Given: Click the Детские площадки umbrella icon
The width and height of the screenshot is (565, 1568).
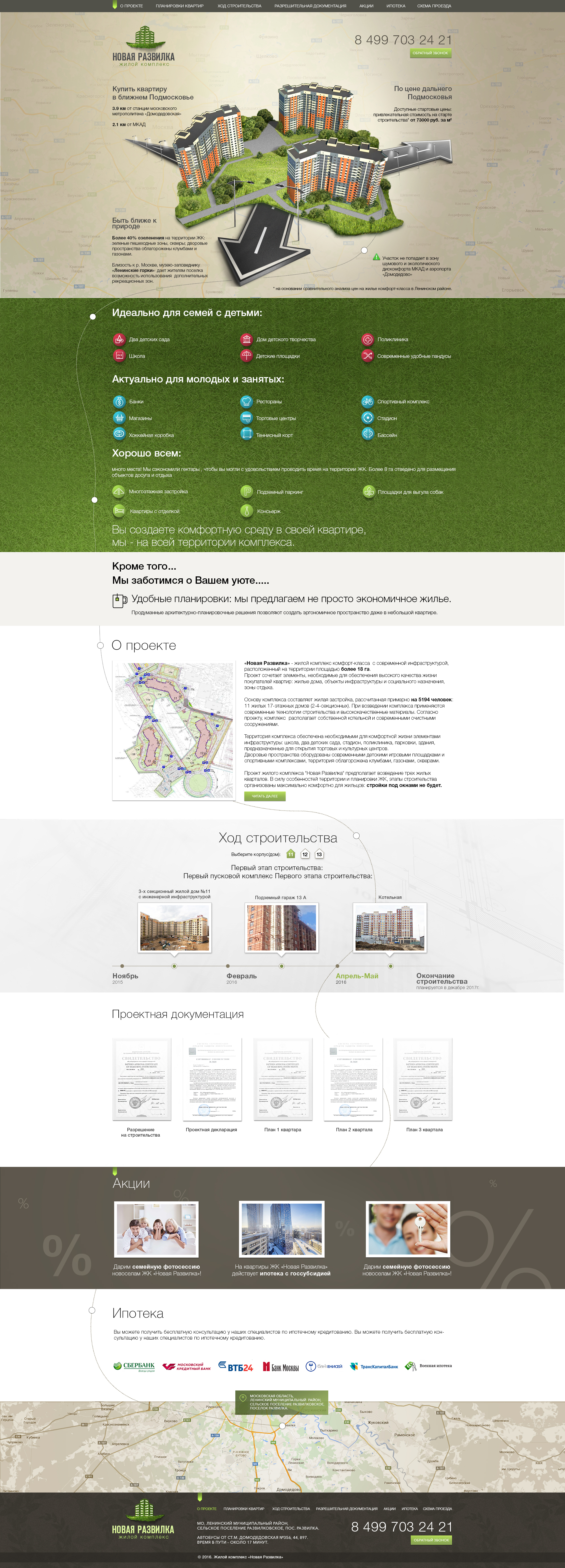Looking at the screenshot, I should [246, 356].
